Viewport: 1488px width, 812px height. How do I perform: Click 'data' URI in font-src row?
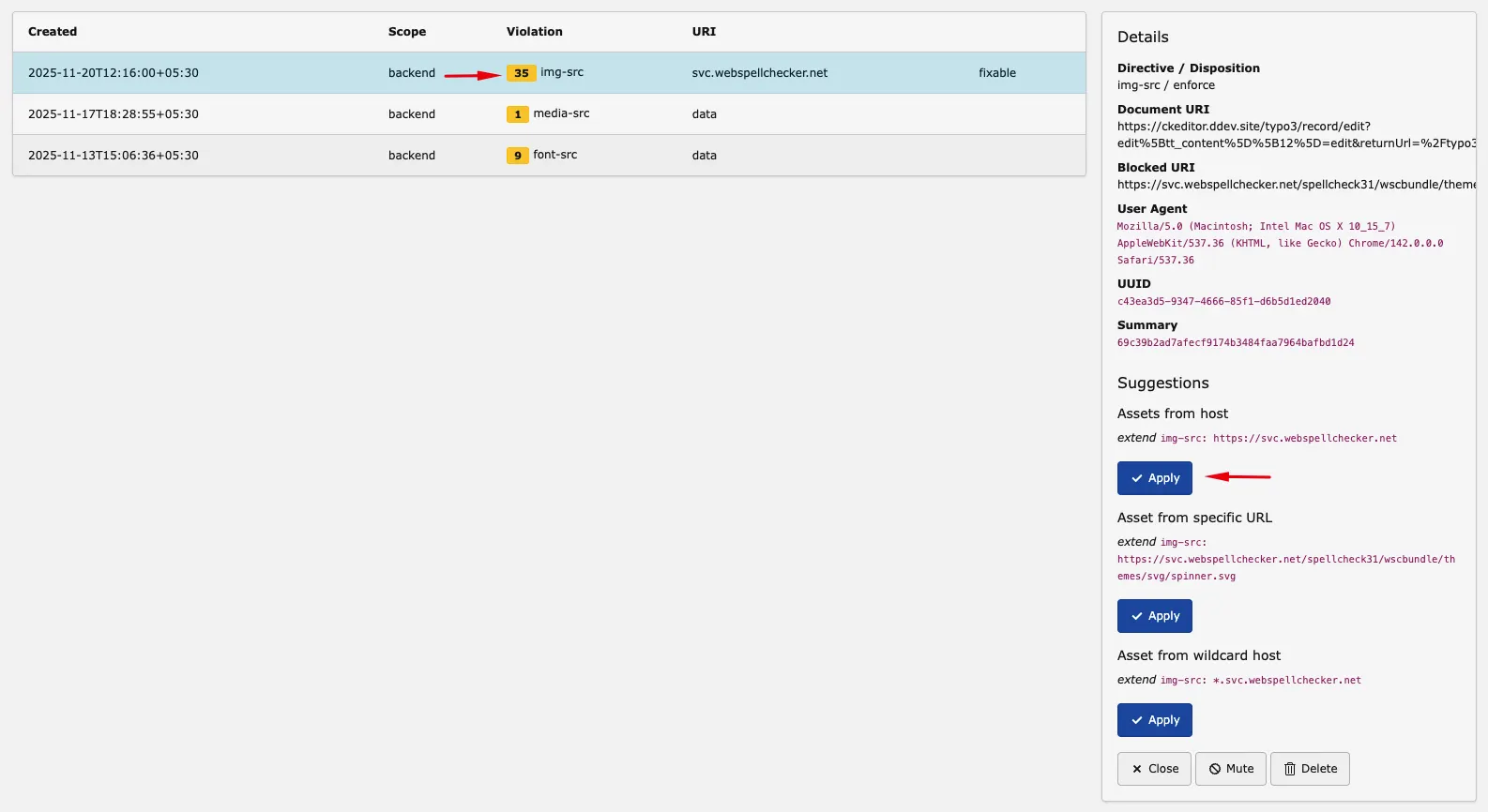(705, 156)
